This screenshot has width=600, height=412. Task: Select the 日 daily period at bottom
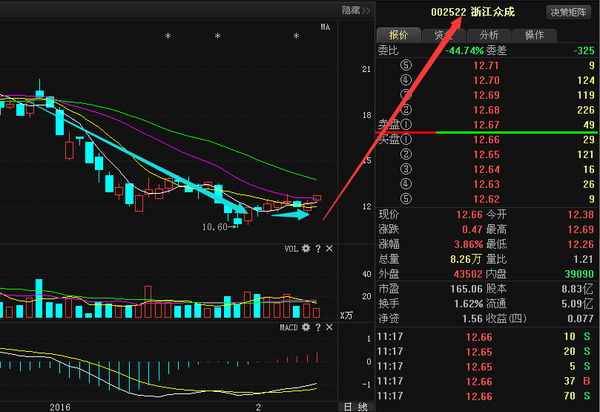pyautogui.click(x=347, y=406)
